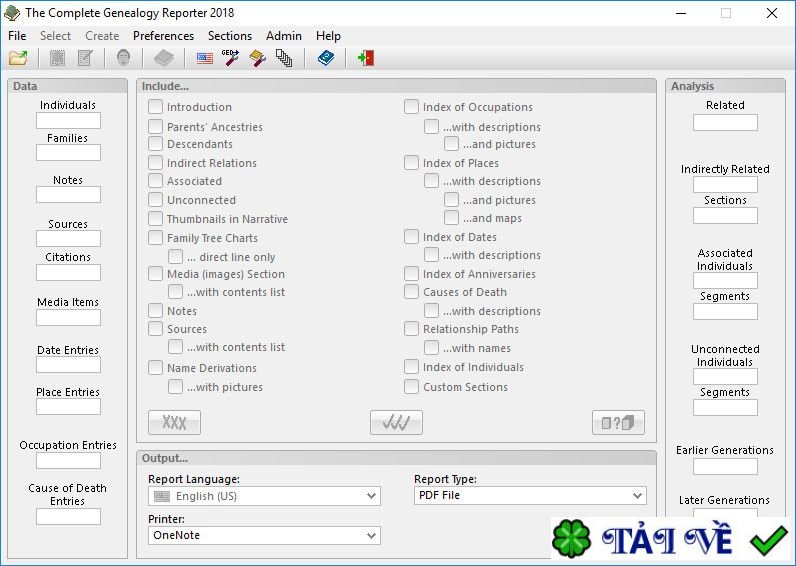Click the Indirectly Related field
796x566 pixels.
pyautogui.click(x=725, y=184)
